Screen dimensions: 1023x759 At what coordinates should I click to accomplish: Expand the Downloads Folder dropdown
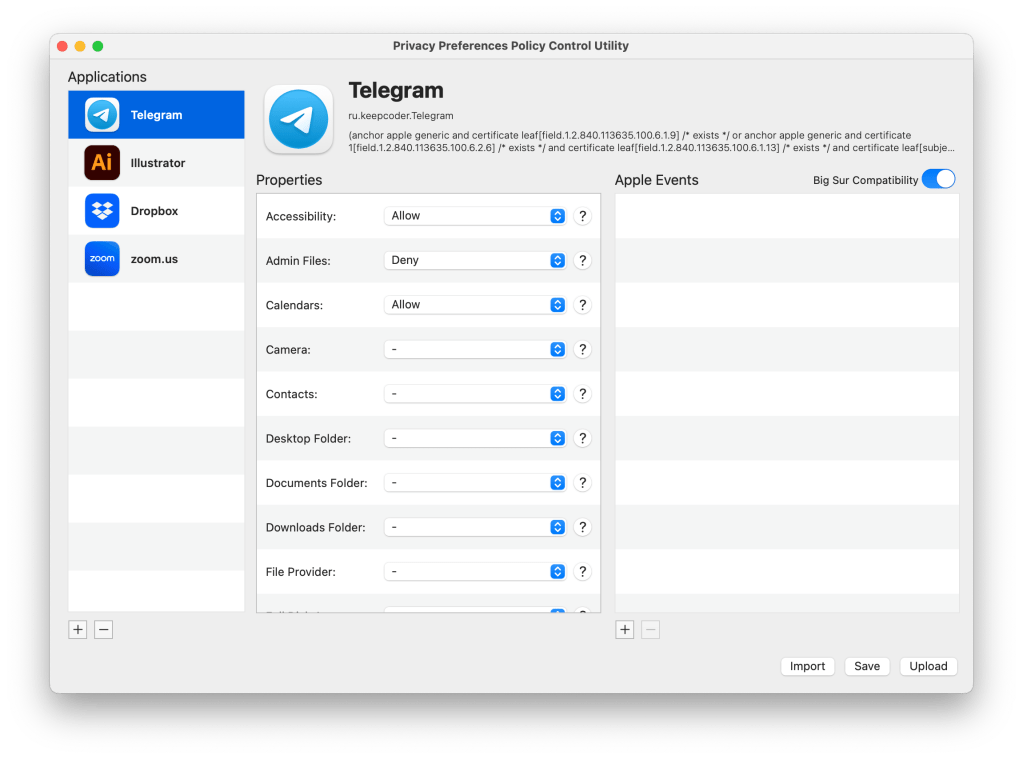[475, 527]
